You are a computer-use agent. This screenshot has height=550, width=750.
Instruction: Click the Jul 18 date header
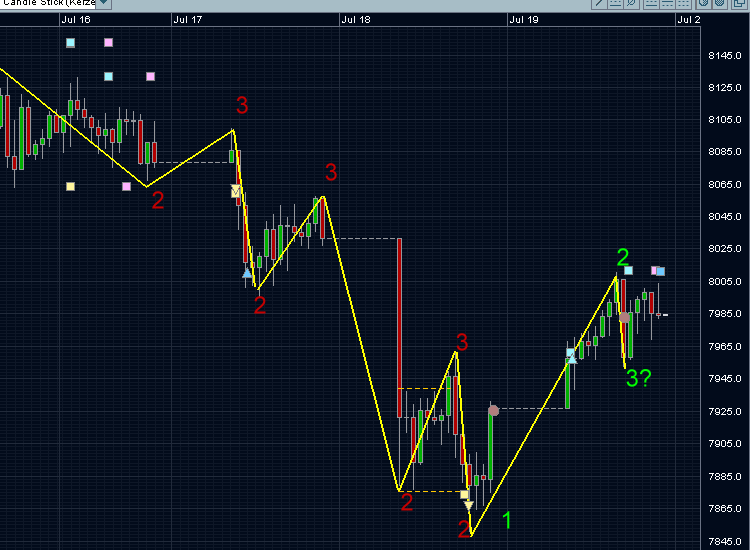pyautogui.click(x=355, y=19)
